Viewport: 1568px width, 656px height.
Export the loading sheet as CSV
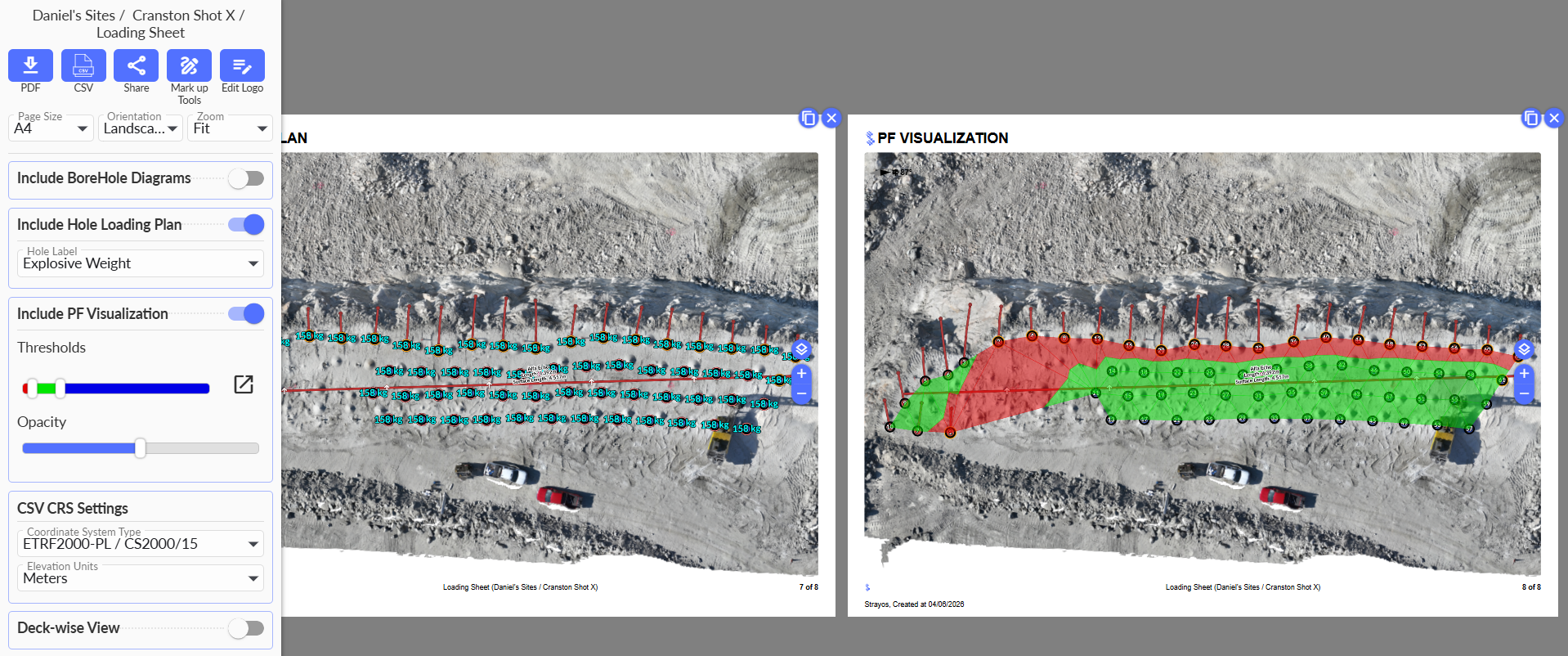point(83,65)
